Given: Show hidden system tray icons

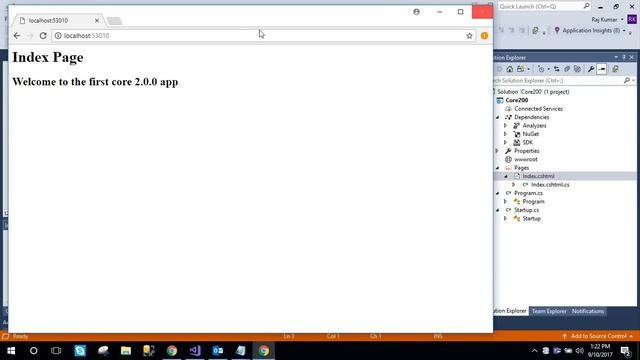Looking at the screenshot, I should (534, 351).
